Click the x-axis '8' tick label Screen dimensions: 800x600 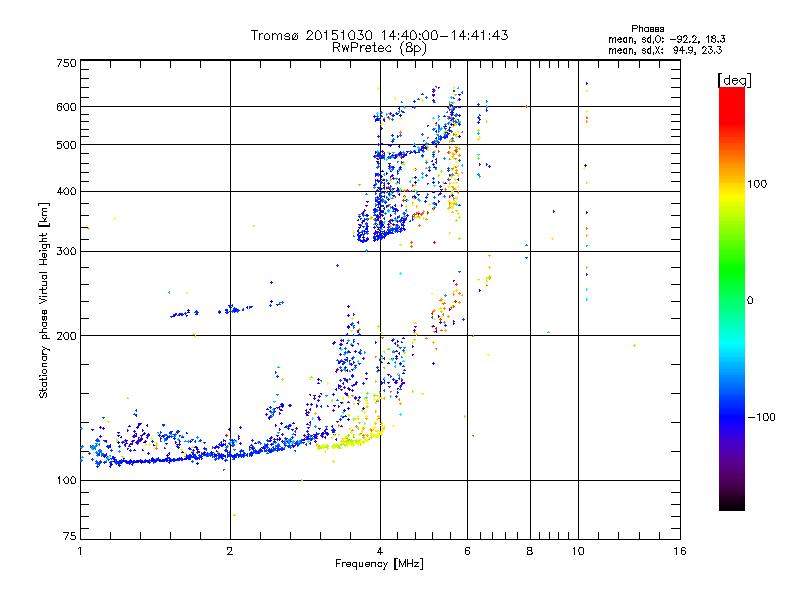click(x=530, y=551)
